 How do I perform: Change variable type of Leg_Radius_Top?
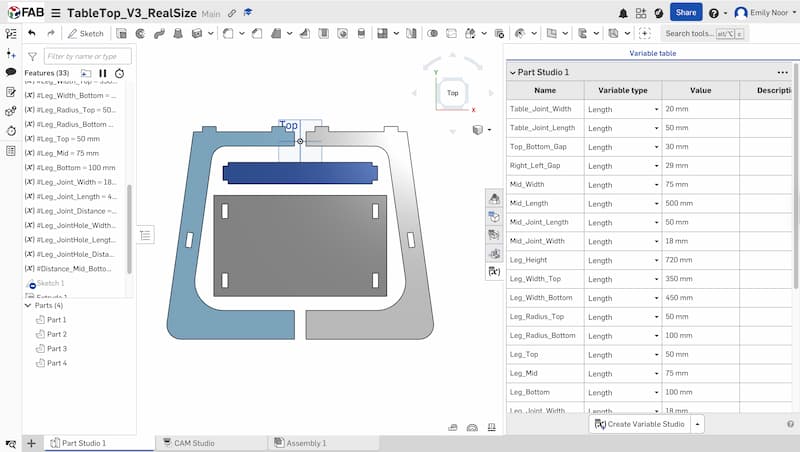tap(623, 317)
